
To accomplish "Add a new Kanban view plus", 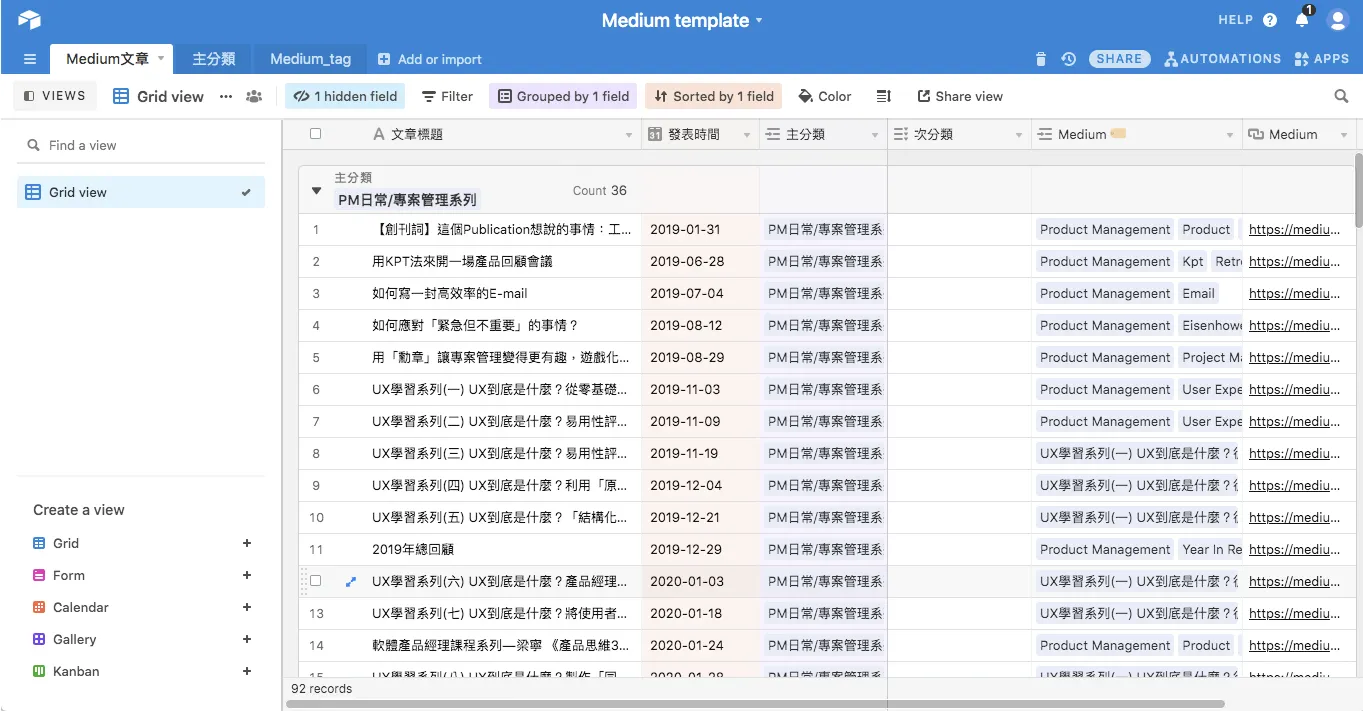I will (247, 671).
